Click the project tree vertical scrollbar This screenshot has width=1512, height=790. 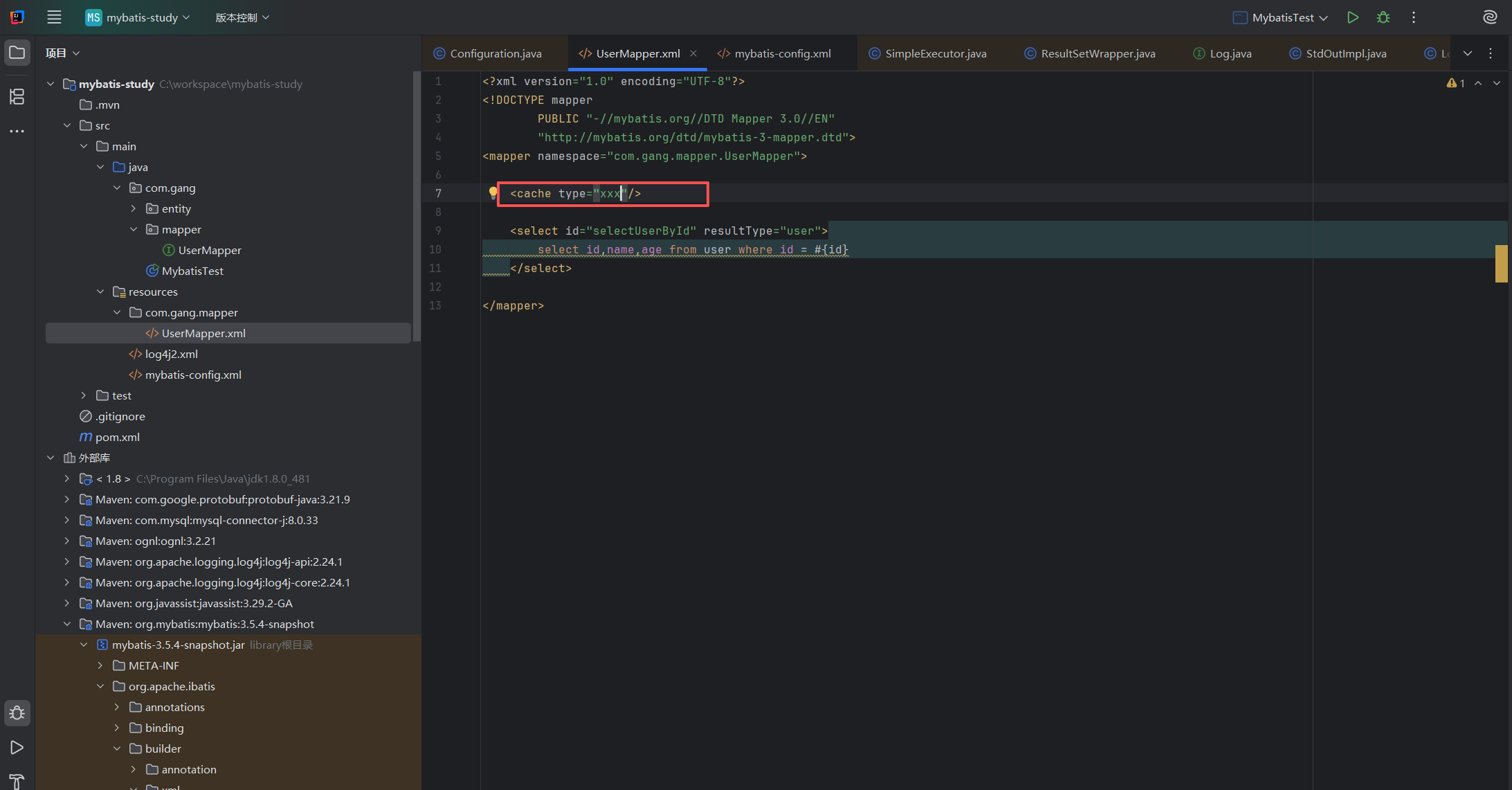coord(417,206)
